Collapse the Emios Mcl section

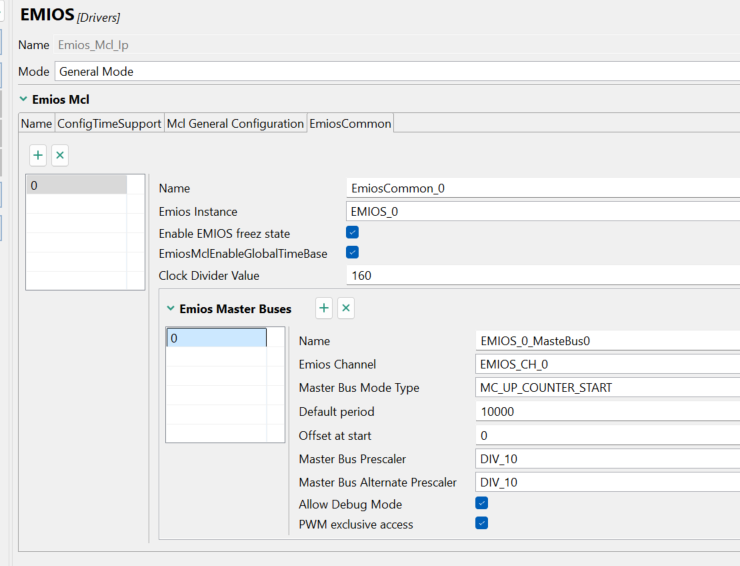click(23, 99)
